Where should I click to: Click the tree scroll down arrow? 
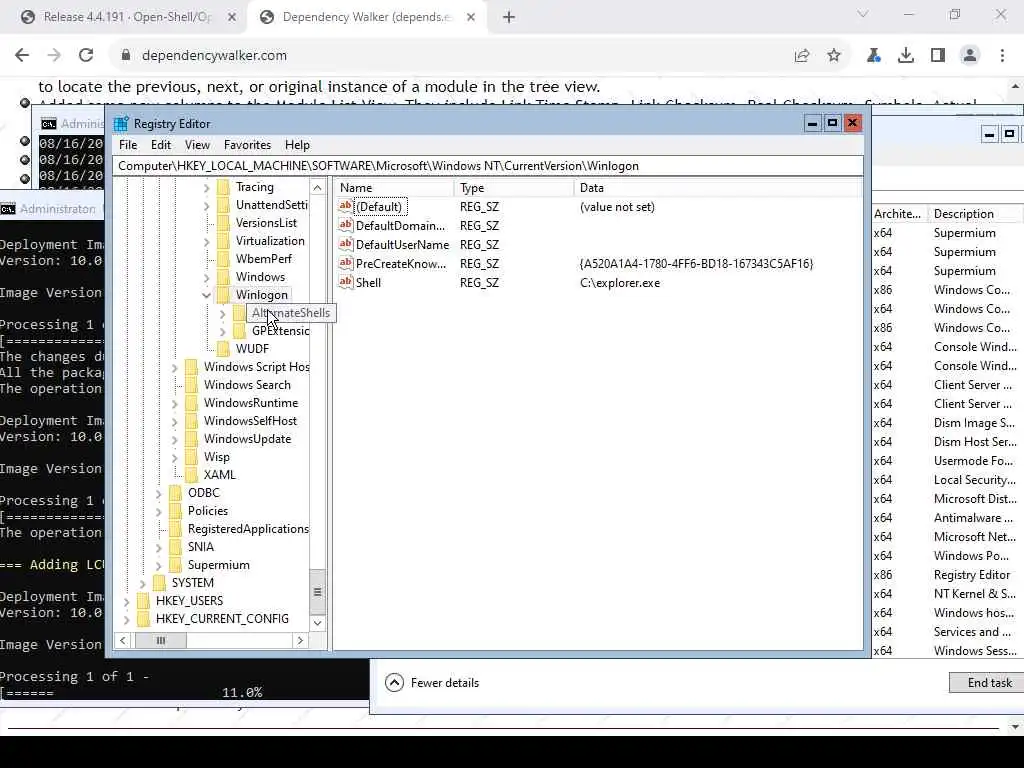317,623
